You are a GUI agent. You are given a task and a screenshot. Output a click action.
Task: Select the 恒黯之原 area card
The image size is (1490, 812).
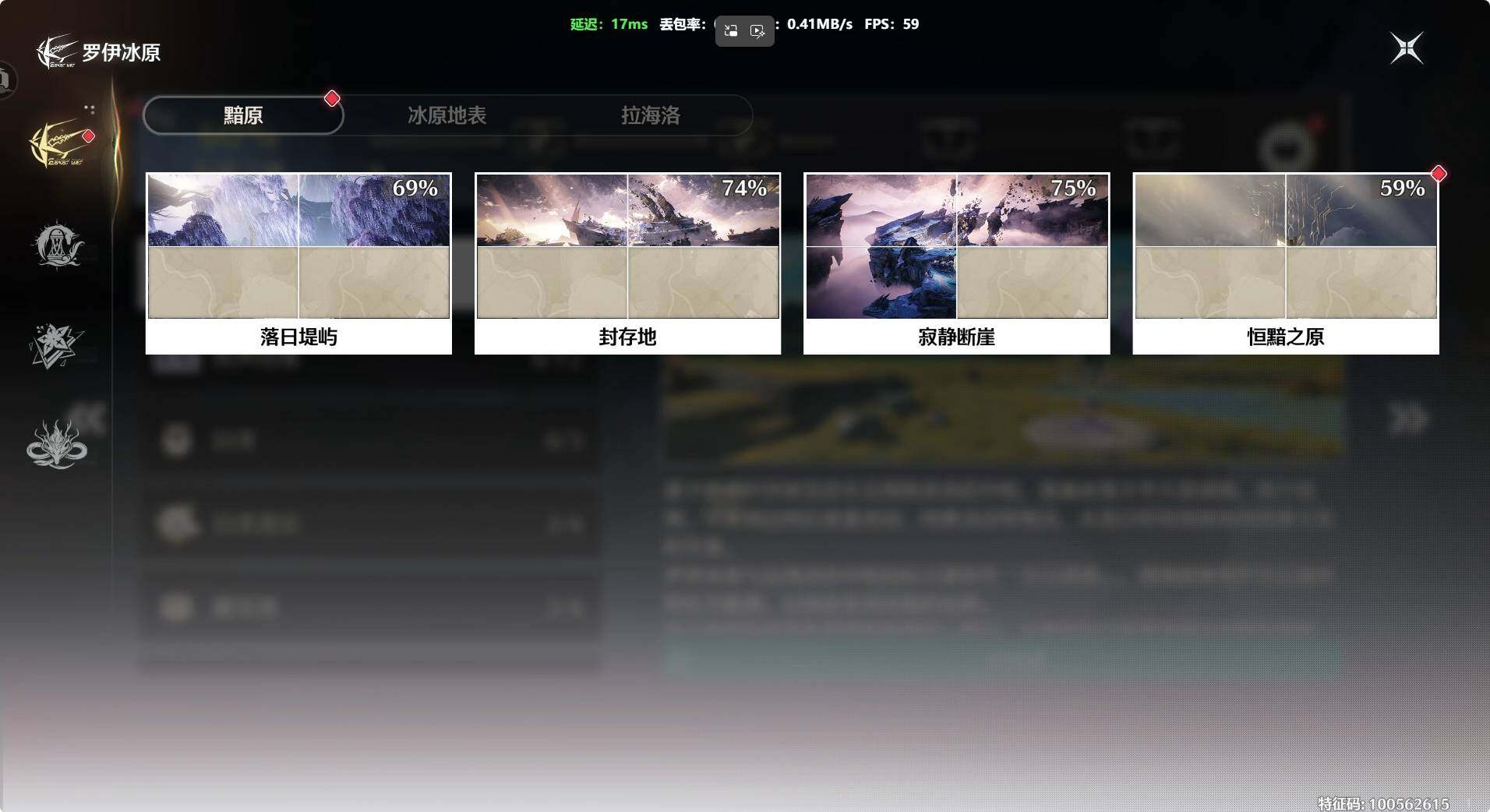click(1285, 263)
